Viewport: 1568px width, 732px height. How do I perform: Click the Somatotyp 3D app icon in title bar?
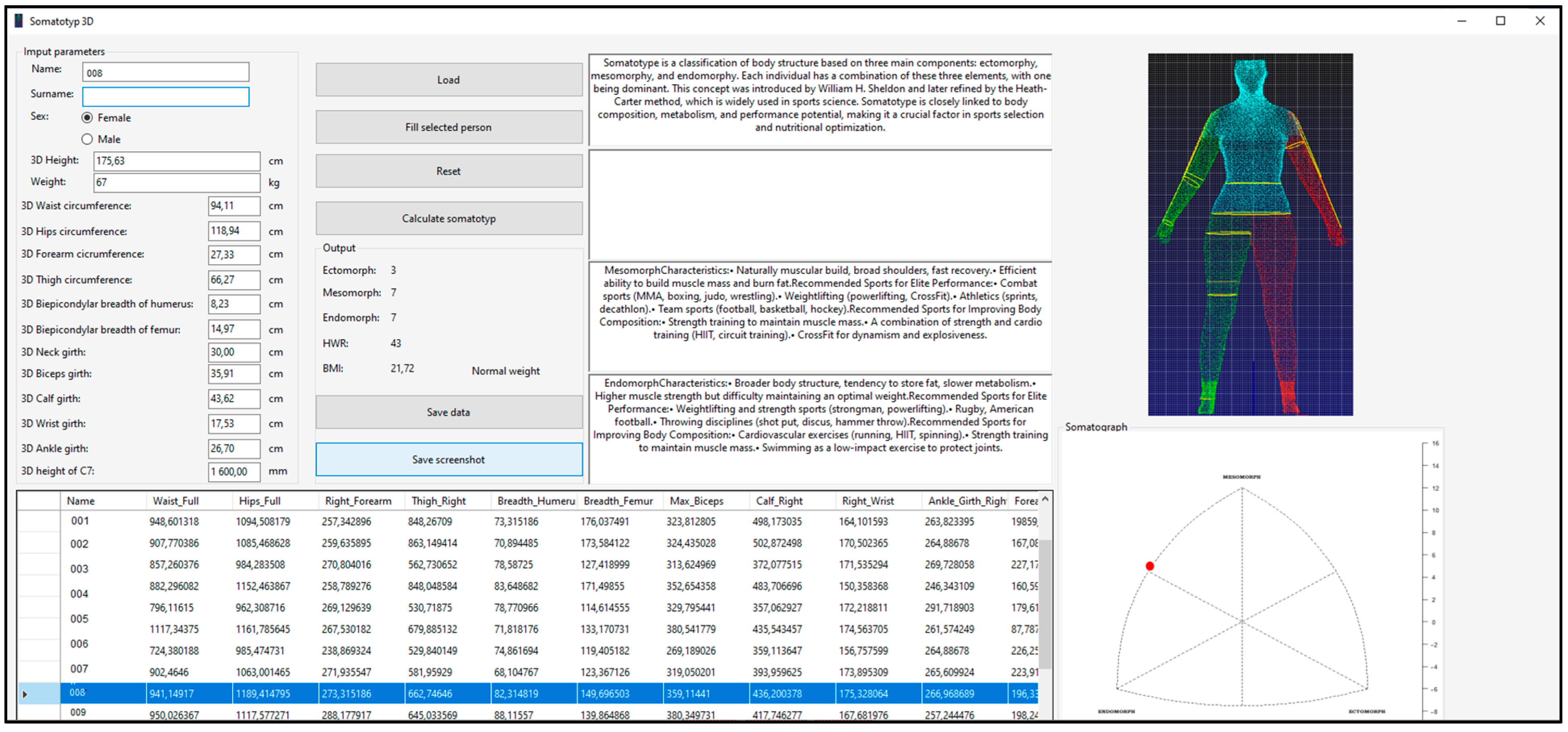(18, 21)
